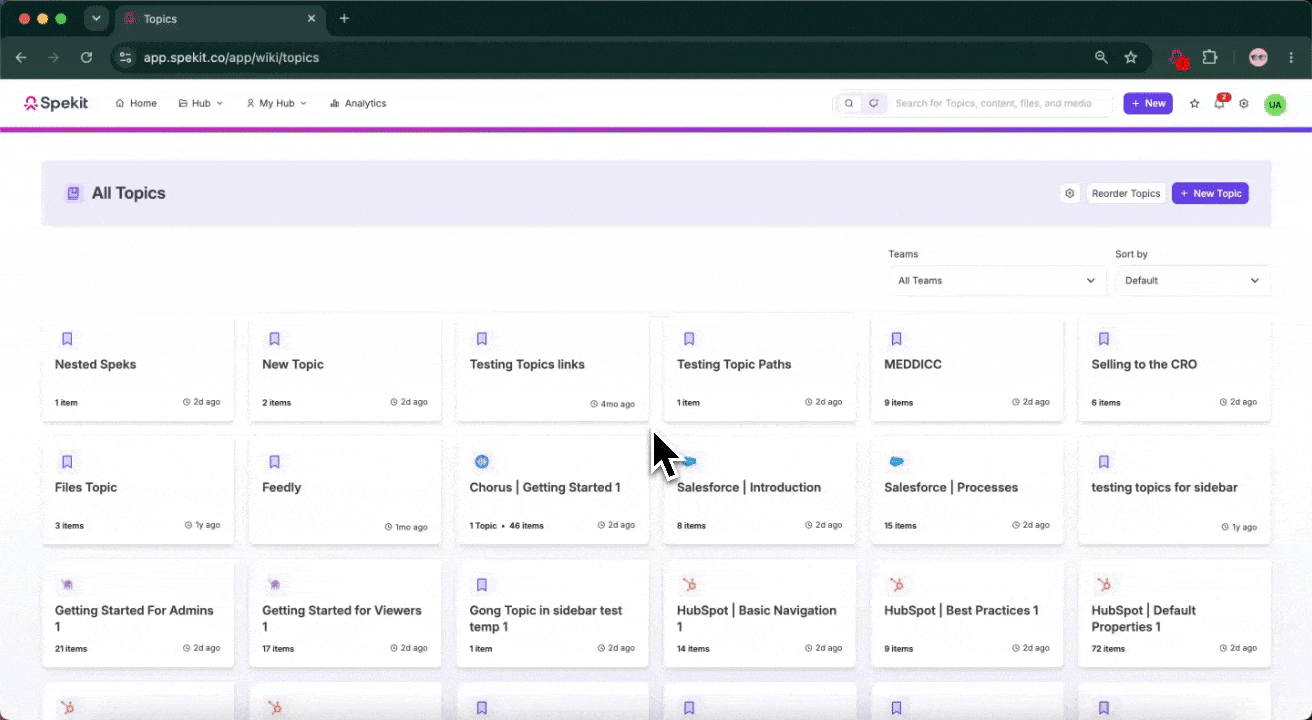Click the bookmark icon on Files Topic card
The width and height of the screenshot is (1312, 720).
point(67,462)
